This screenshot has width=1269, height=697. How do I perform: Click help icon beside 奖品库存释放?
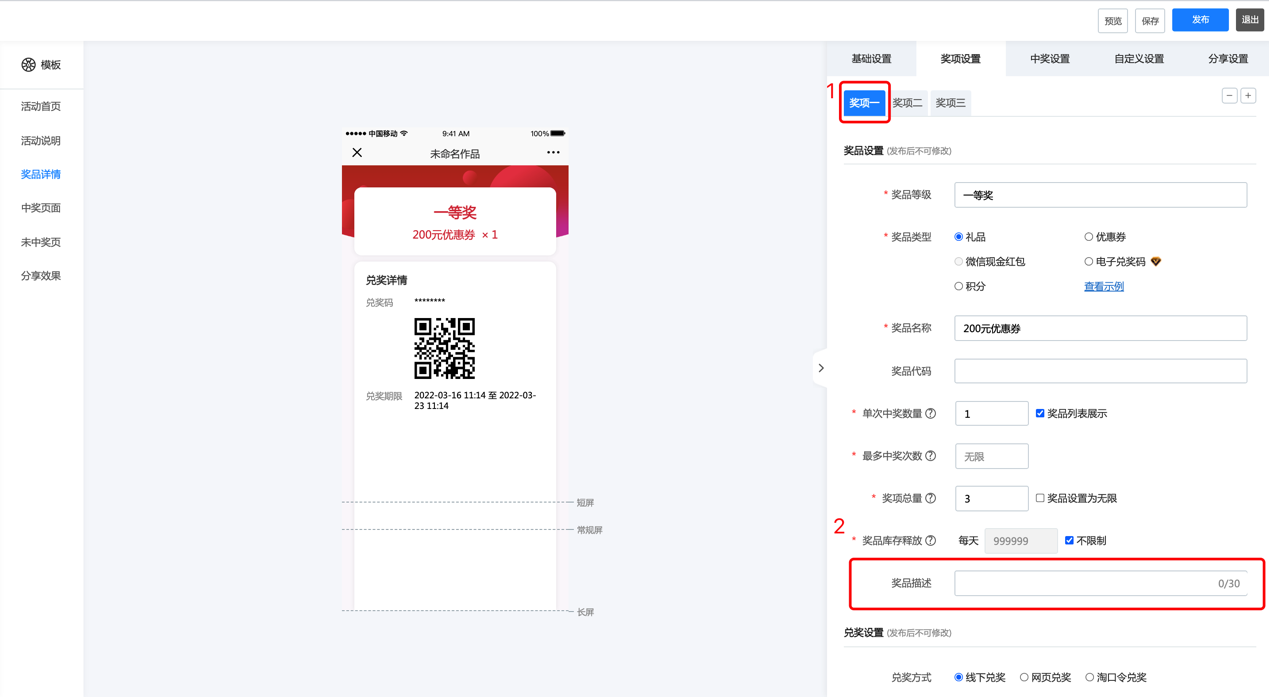931,541
